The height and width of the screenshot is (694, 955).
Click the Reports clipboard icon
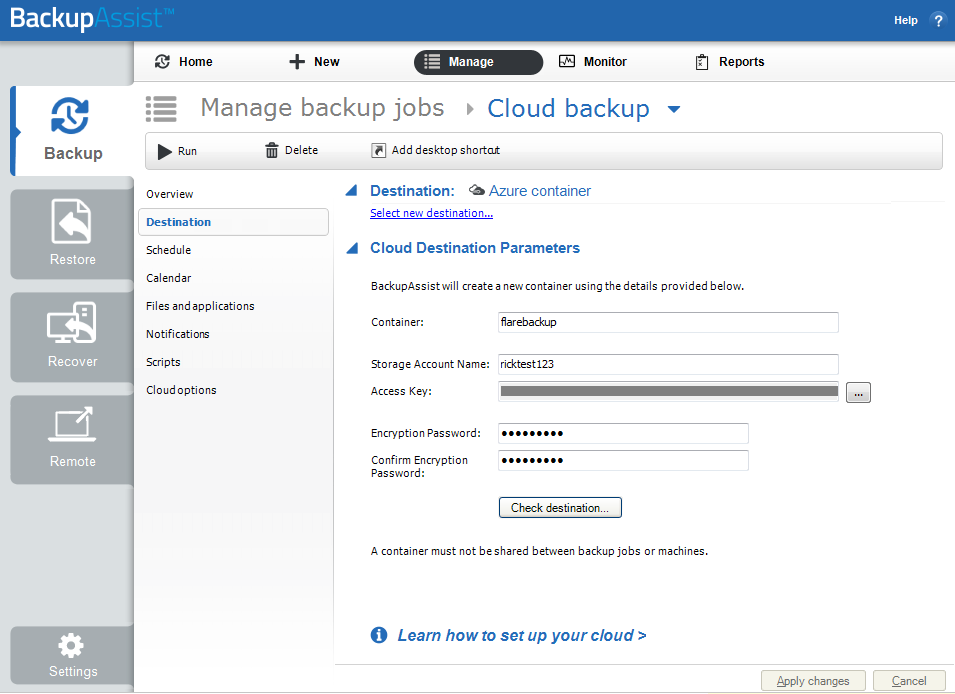[x=702, y=62]
